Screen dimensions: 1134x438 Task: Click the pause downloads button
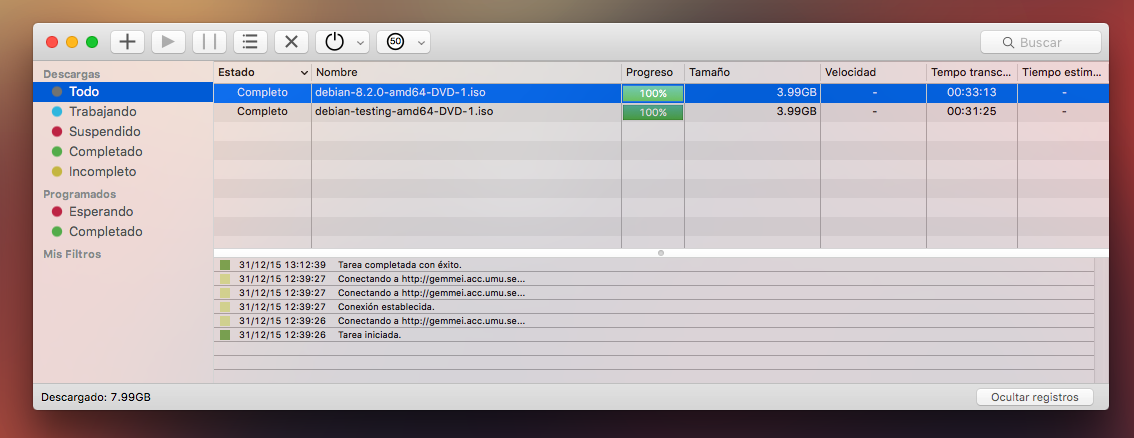(x=209, y=42)
